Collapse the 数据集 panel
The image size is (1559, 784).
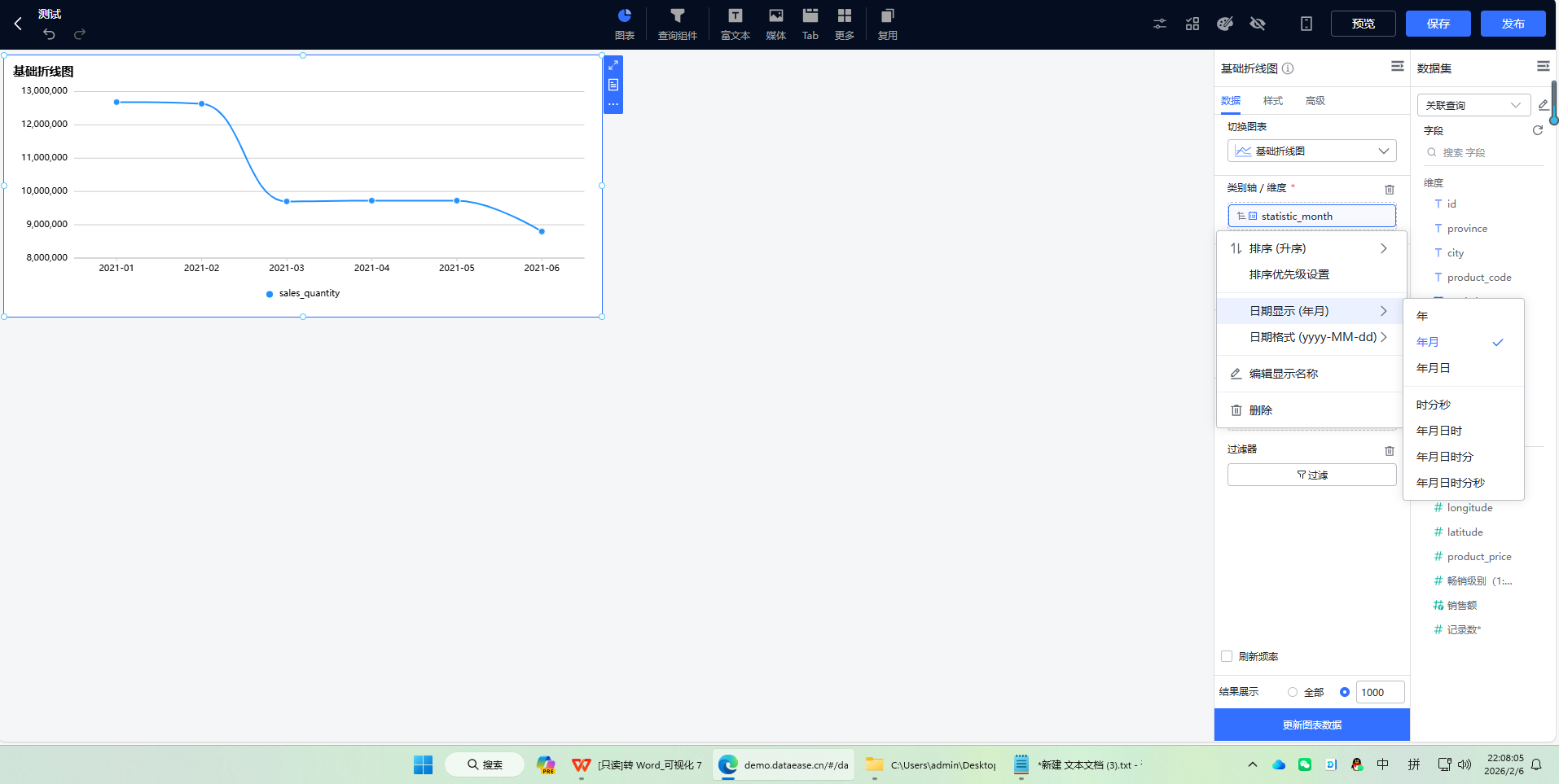[x=1544, y=67]
